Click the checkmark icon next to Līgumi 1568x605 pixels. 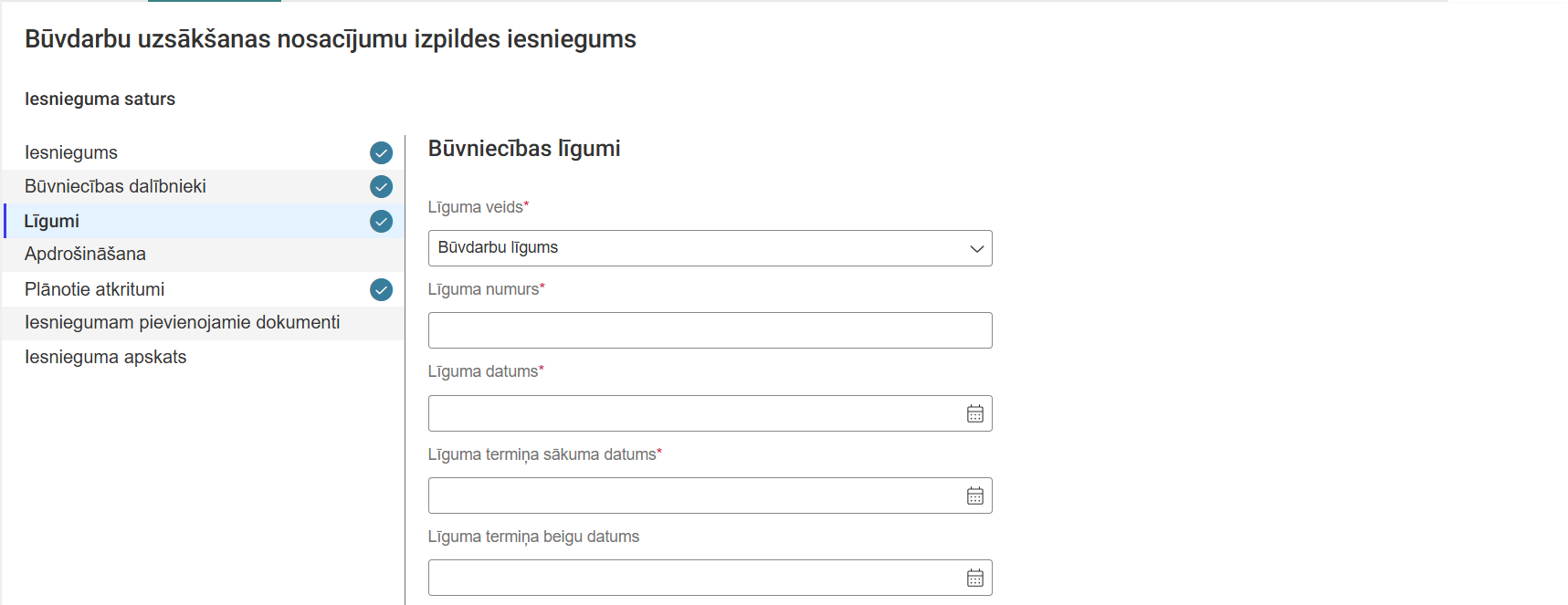(381, 221)
